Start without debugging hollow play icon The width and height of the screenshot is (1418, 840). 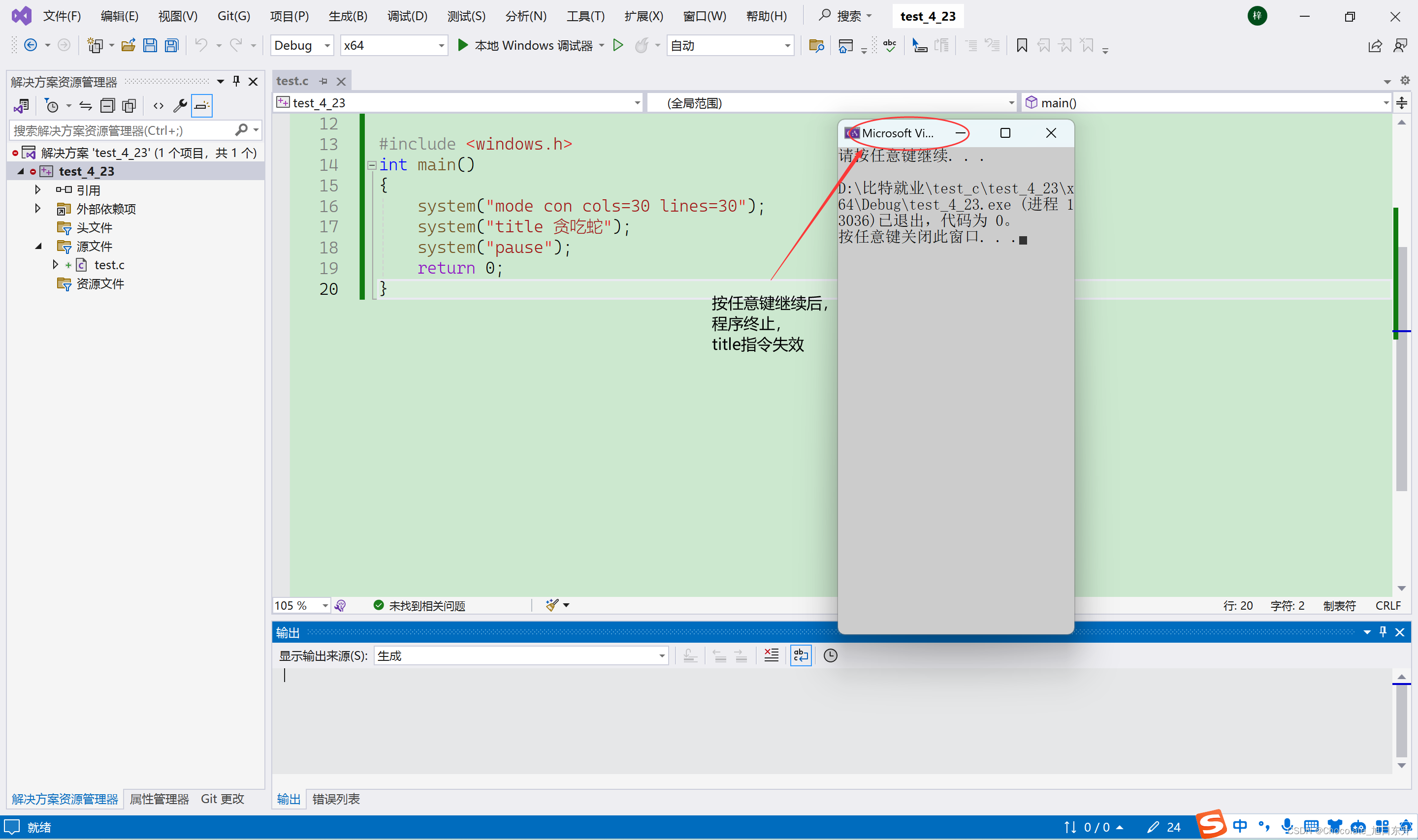point(618,45)
